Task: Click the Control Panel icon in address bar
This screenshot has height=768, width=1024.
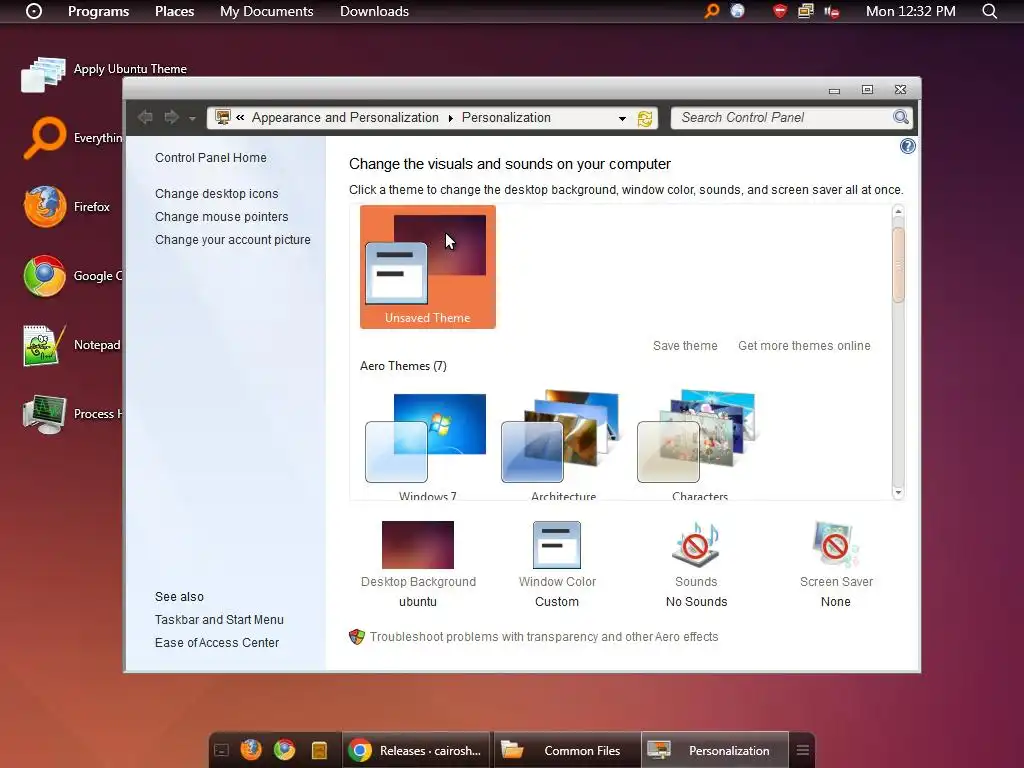Action: [x=223, y=118]
